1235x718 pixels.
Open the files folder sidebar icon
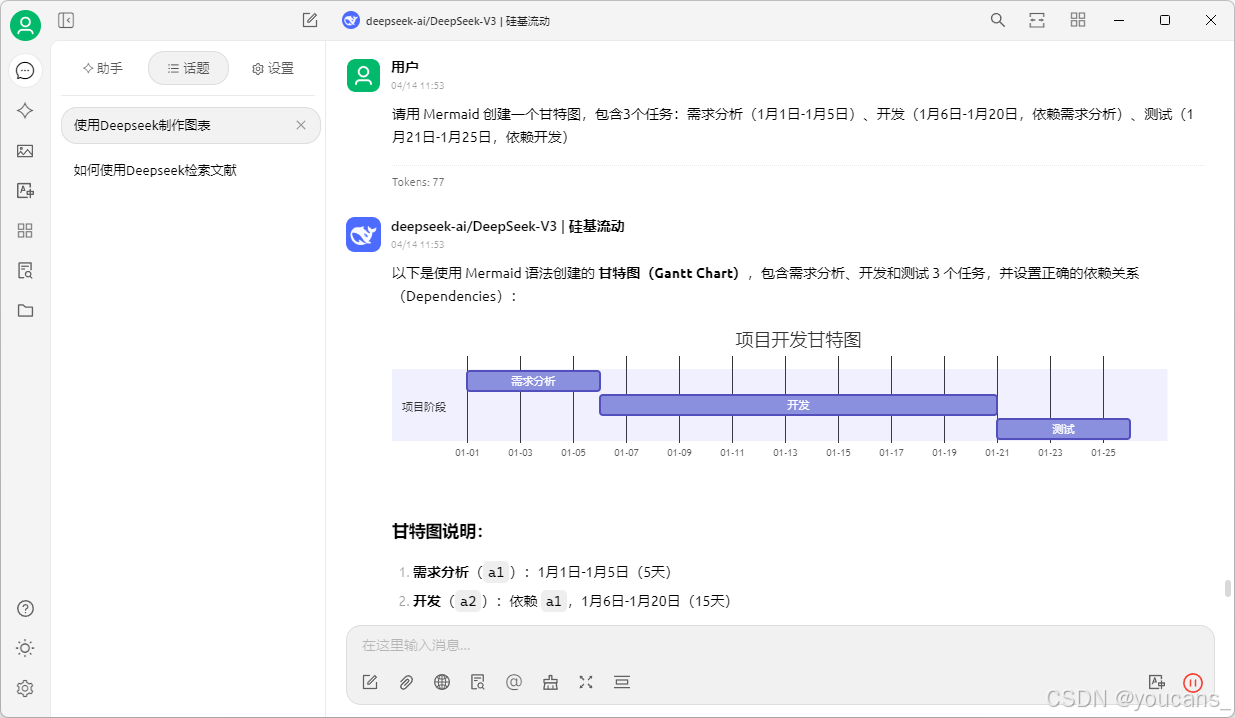25,311
